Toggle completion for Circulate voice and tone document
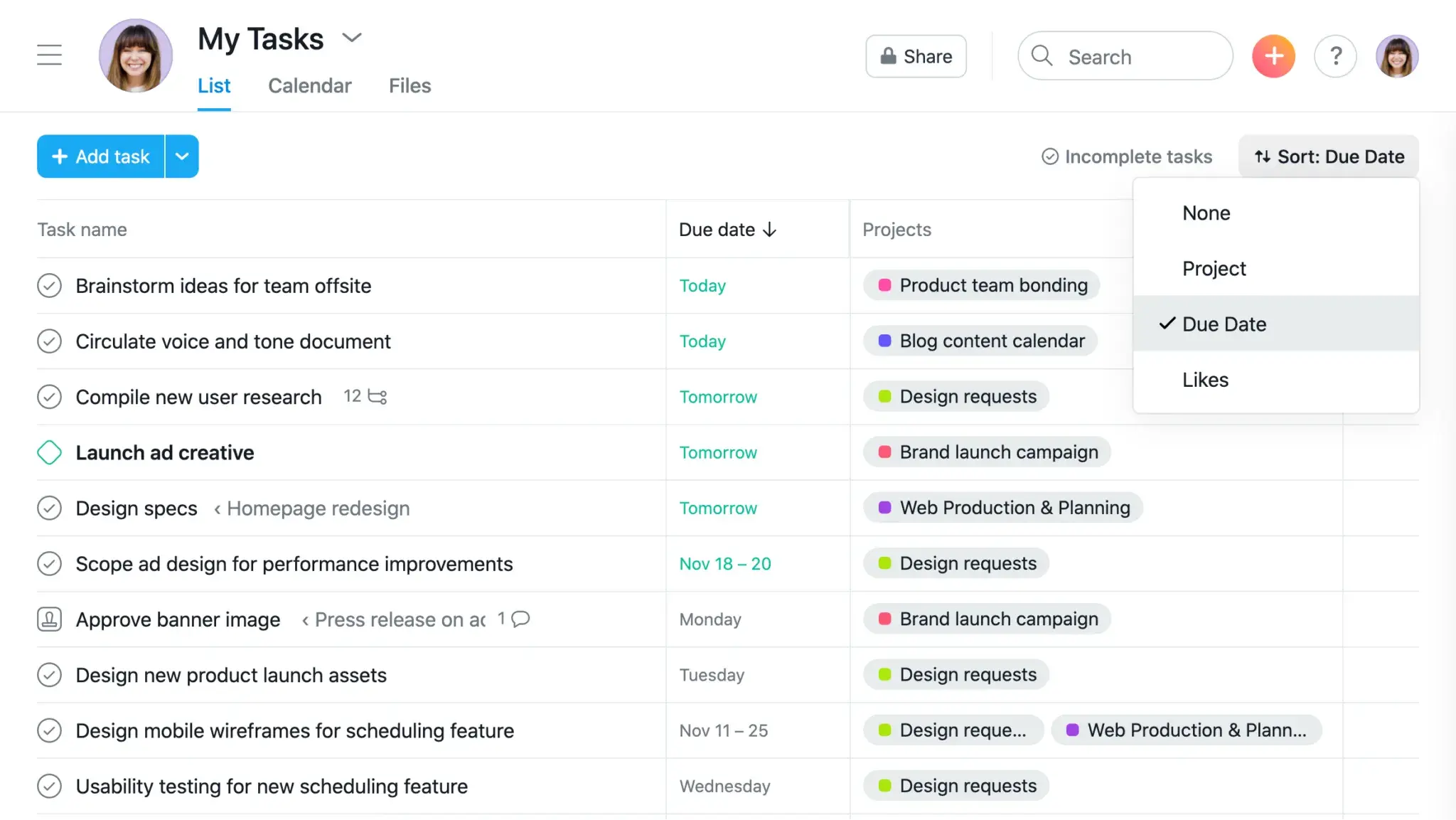Viewport: 1456px width, 820px height. click(x=50, y=341)
